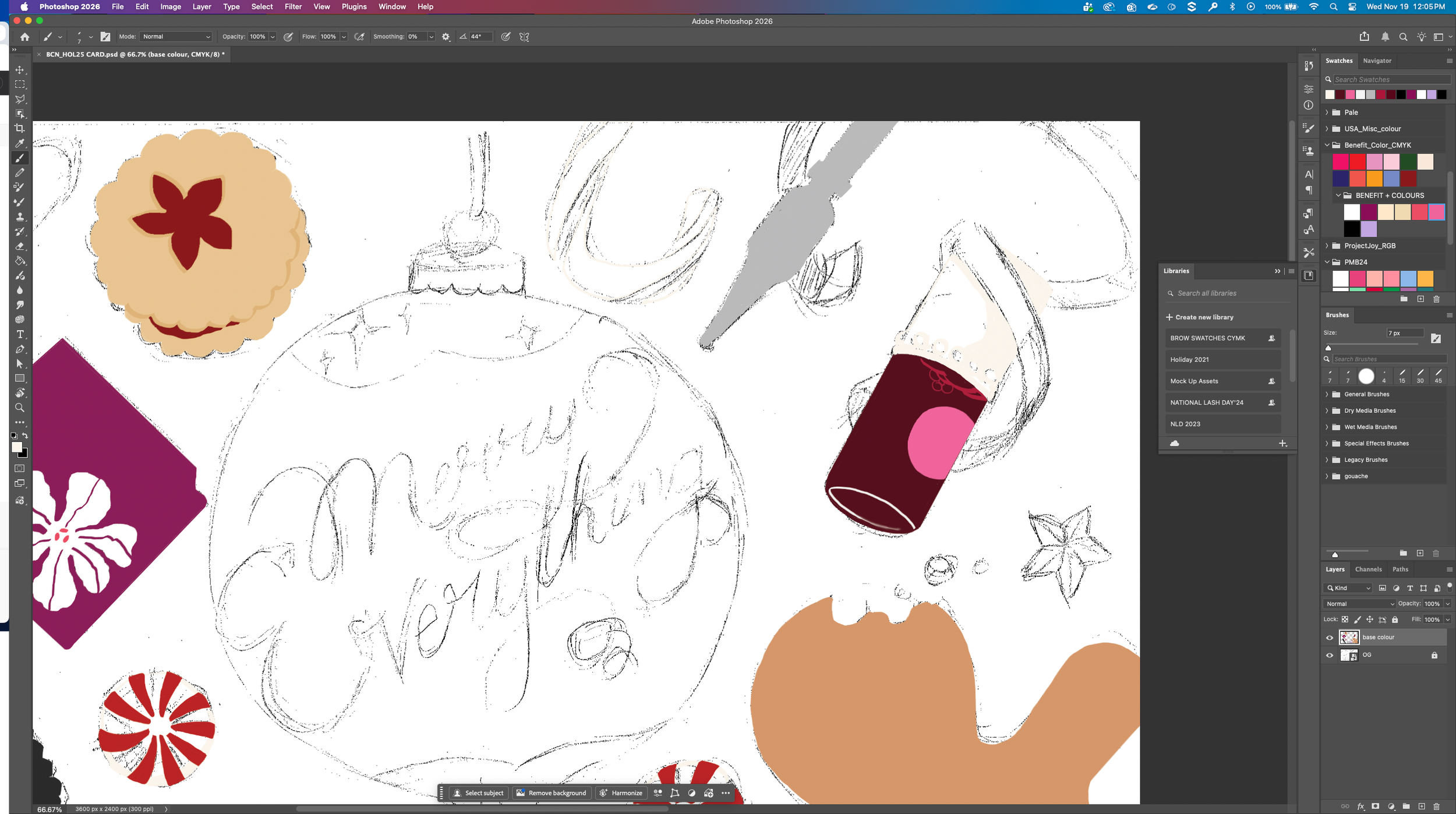Screen dimensions: 1456x814
Task: Select the Crop tool
Action: (x=20, y=128)
